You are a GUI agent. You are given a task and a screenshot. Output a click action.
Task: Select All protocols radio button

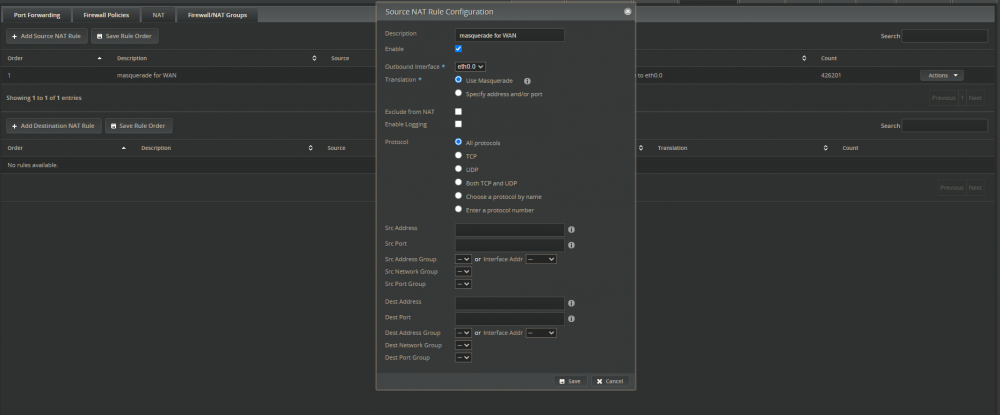tap(458, 142)
